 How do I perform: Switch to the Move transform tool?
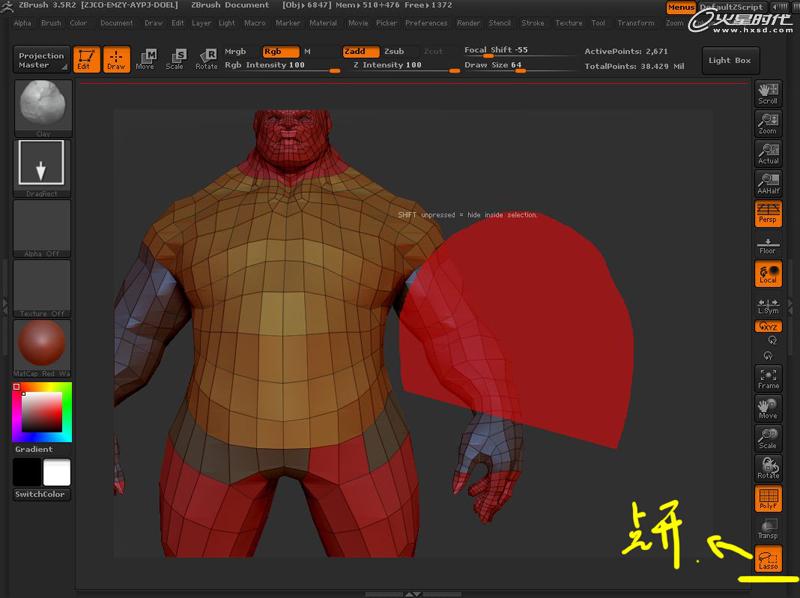click(145, 59)
